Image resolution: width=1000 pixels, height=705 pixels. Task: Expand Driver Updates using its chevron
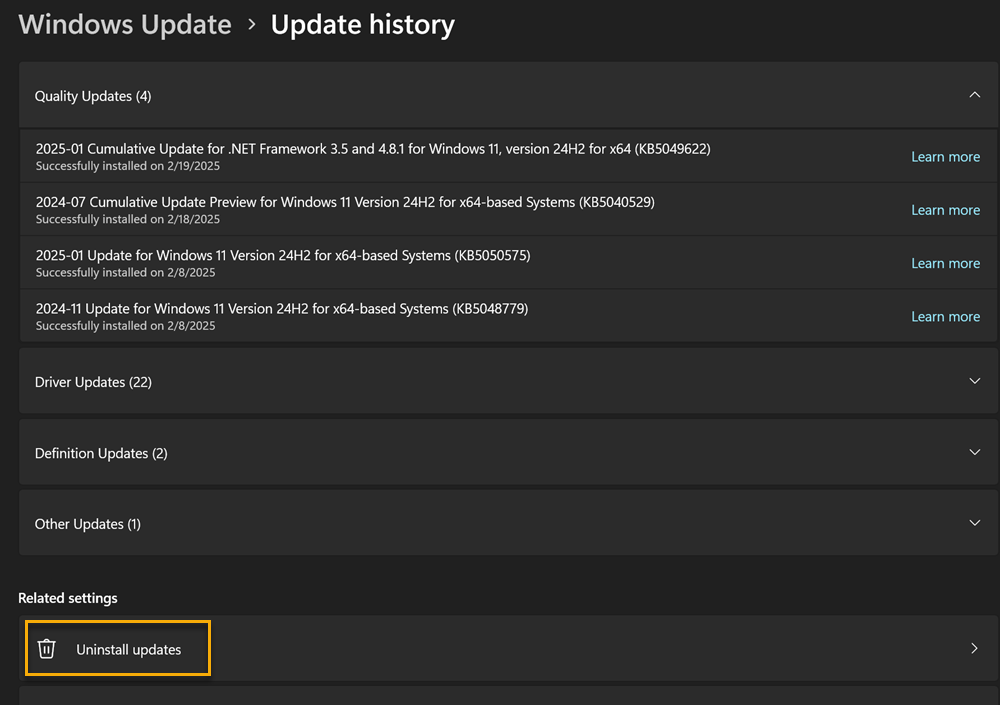click(x=974, y=381)
